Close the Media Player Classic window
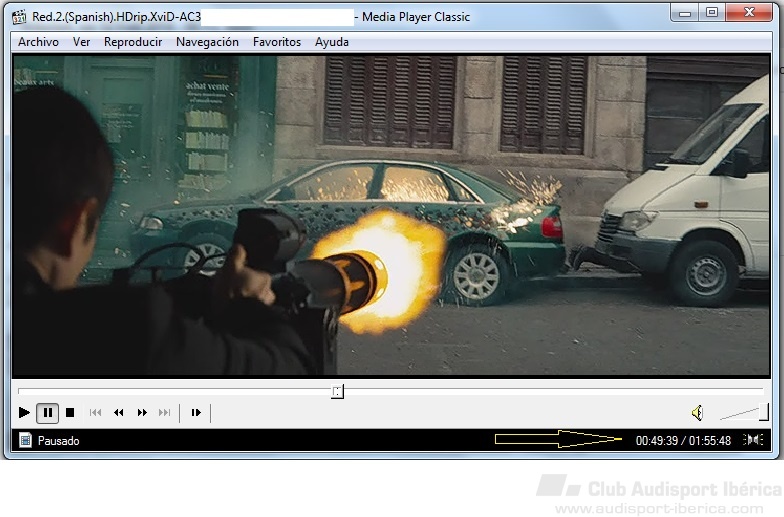Screen dimensions: 784x517 tap(749, 12)
